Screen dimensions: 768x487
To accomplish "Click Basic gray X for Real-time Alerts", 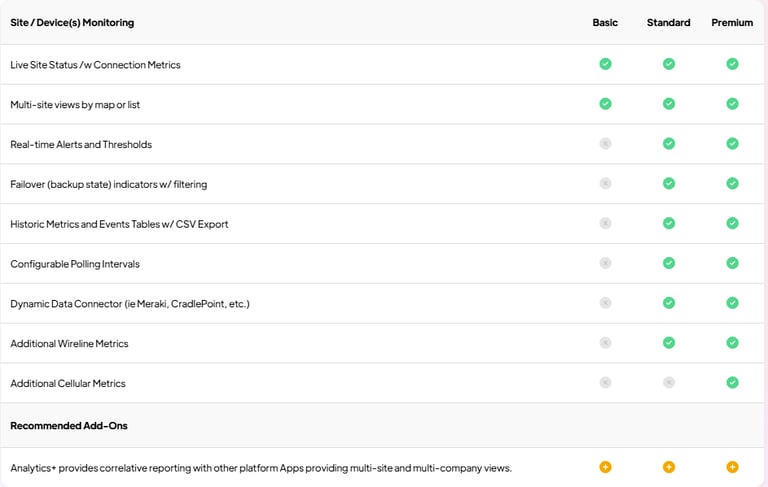I will 605,144.
